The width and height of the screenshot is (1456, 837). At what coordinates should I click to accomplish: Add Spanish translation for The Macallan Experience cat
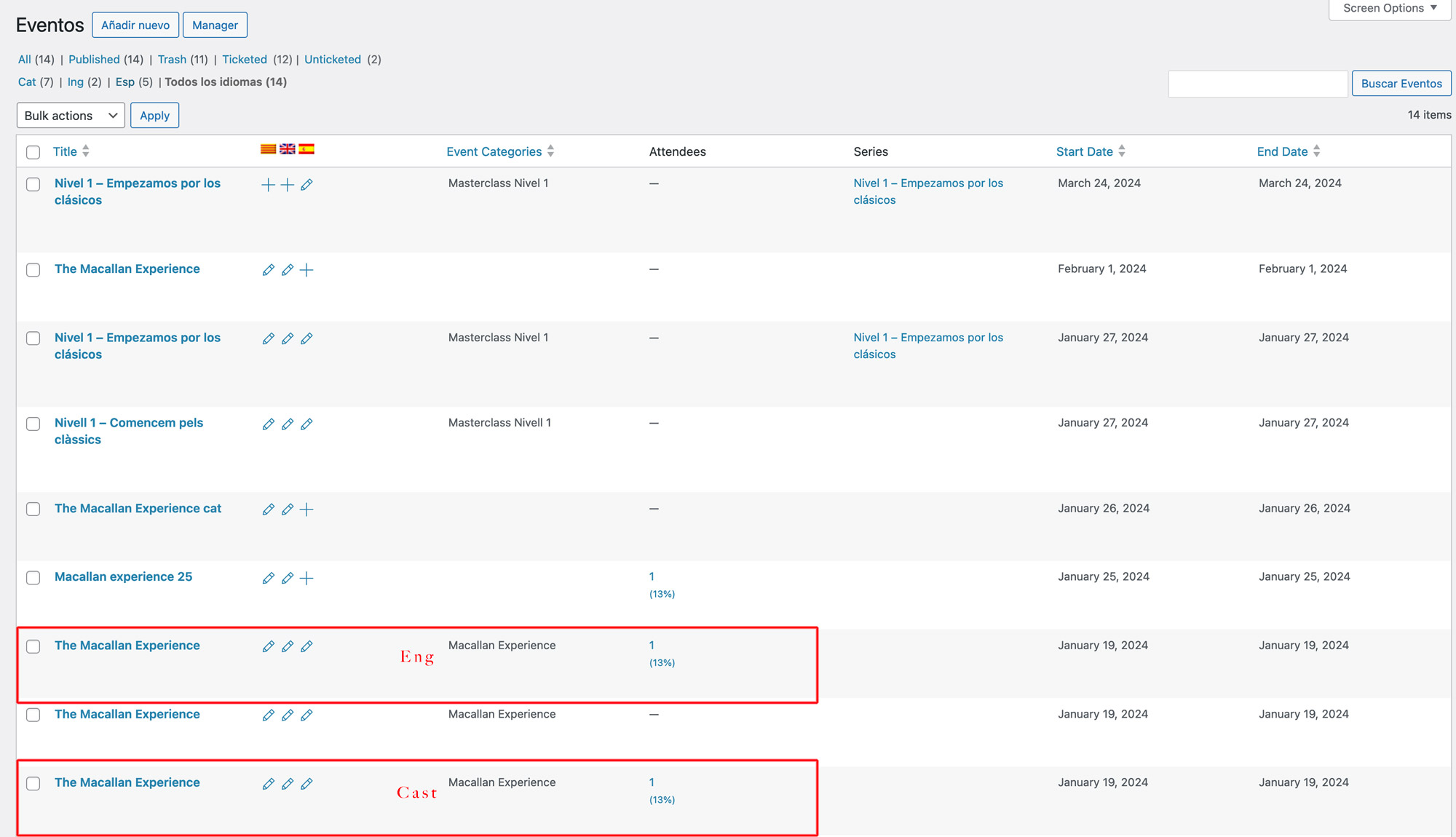(x=306, y=509)
